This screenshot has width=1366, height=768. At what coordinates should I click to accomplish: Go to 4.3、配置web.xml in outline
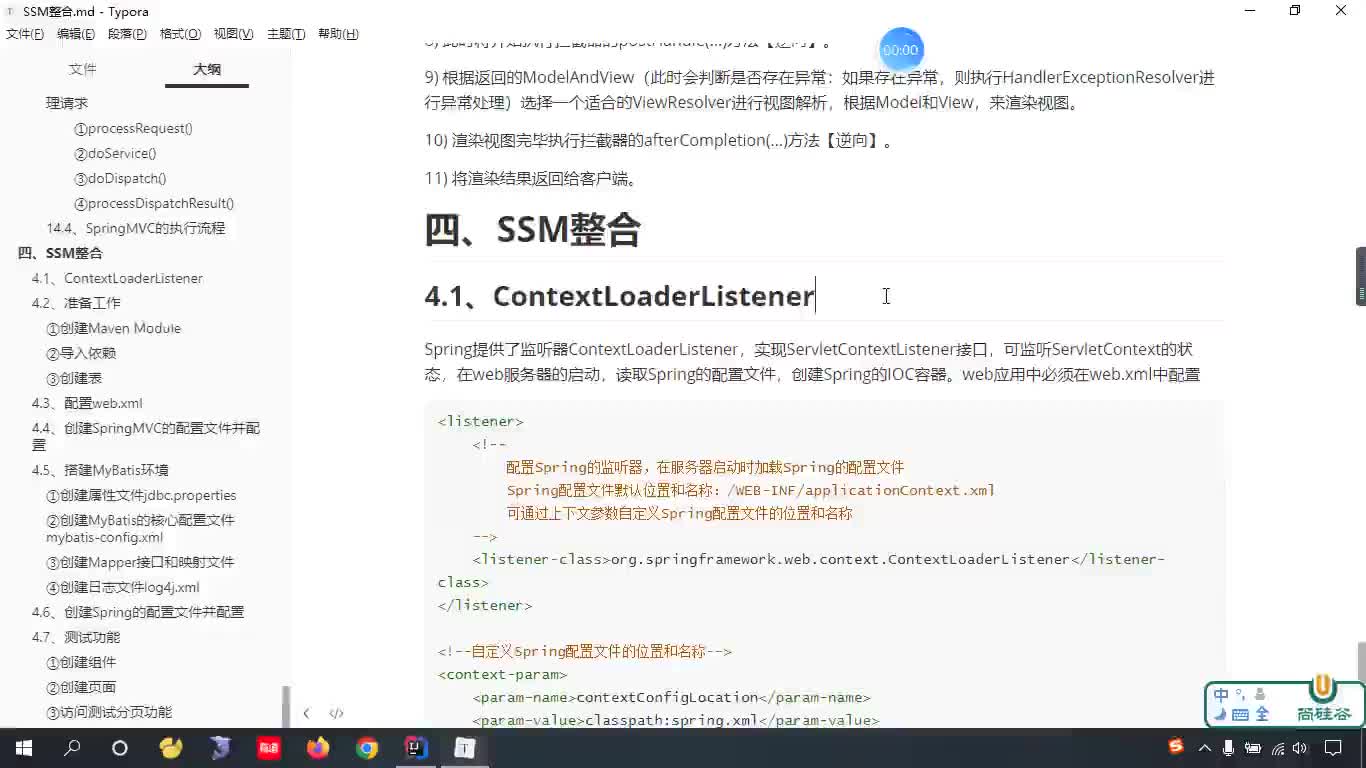87,403
